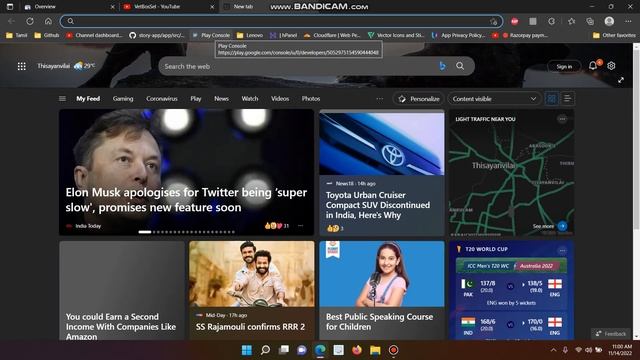The height and width of the screenshot is (360, 640).
Task: Open Elon Musk story more options
Action: pyautogui.click(x=300, y=225)
